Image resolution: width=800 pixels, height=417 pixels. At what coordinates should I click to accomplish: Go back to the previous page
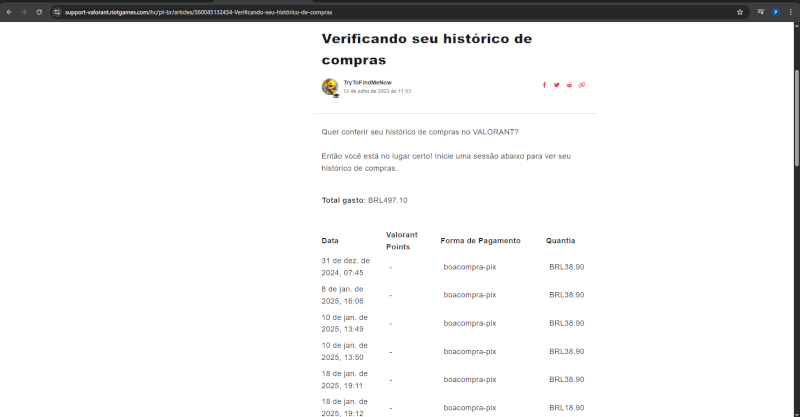pos(9,12)
